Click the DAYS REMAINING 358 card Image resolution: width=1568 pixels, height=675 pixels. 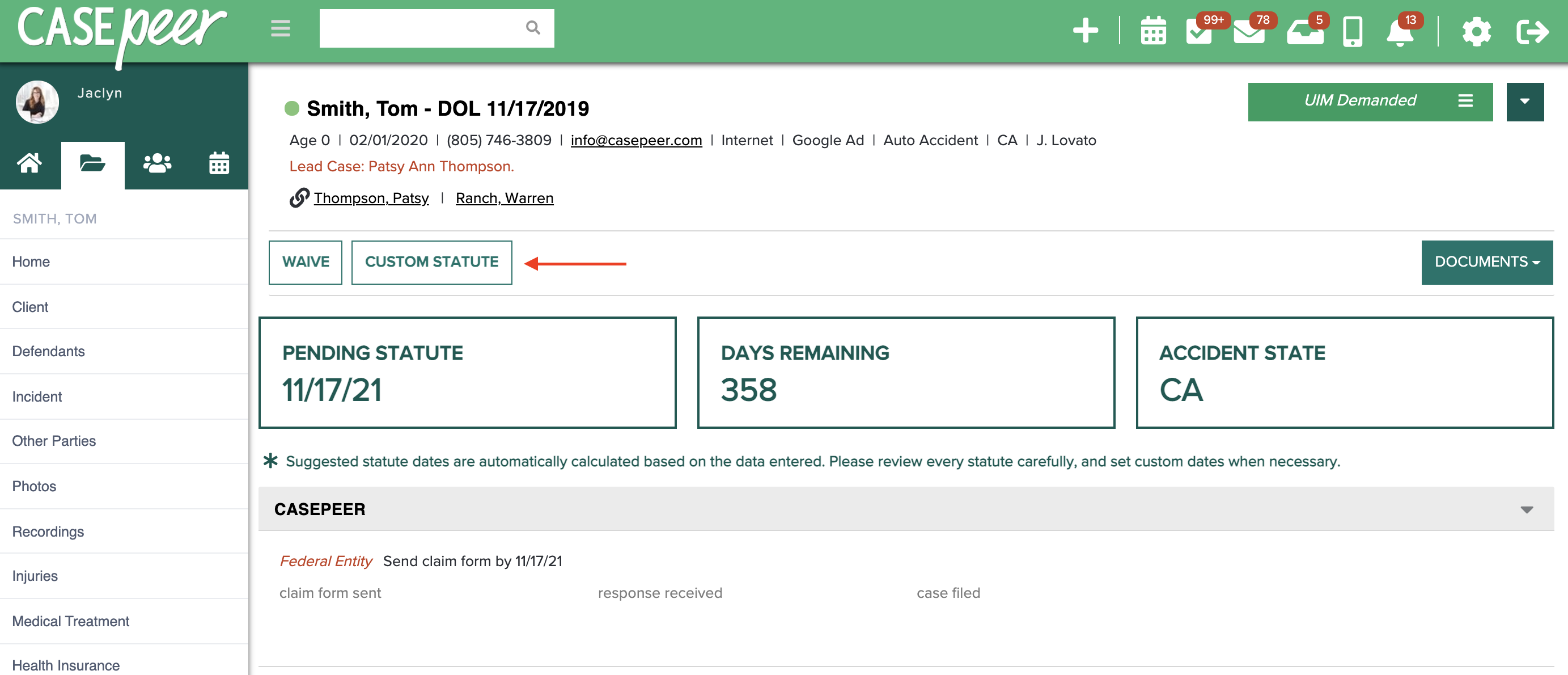click(x=906, y=372)
